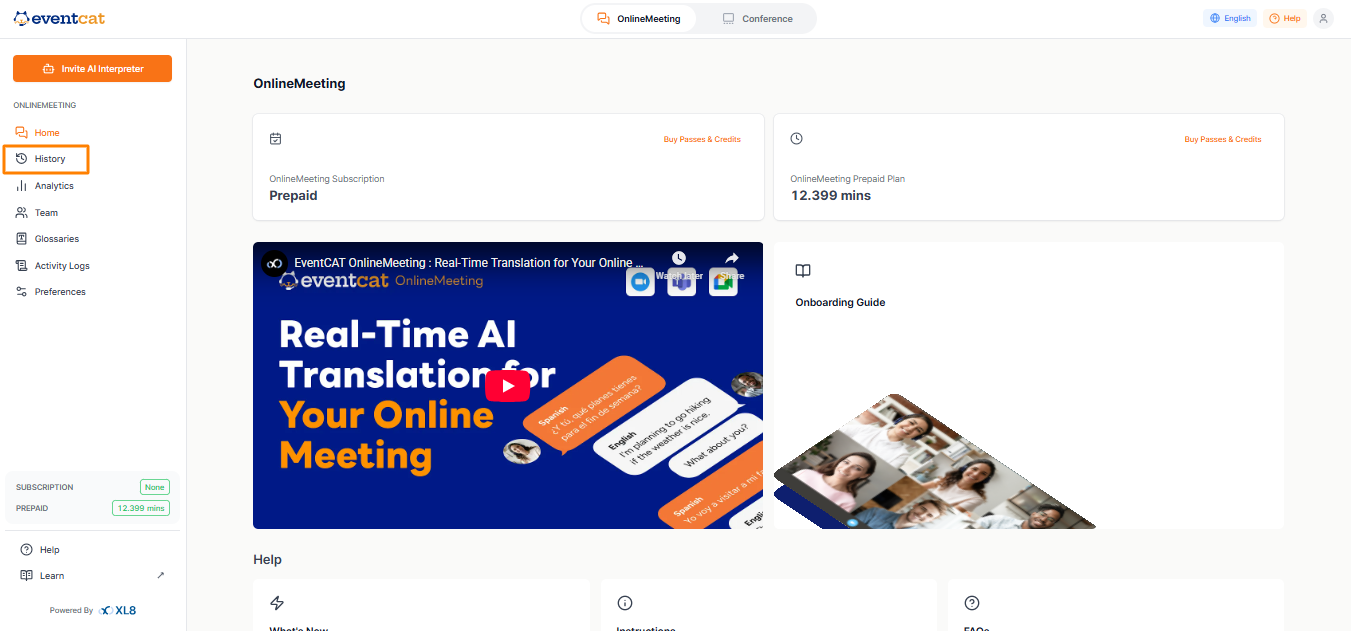The width and height of the screenshot is (1351, 631).
Task: Click the Analytics bar chart icon
Action: pyautogui.click(x=21, y=186)
